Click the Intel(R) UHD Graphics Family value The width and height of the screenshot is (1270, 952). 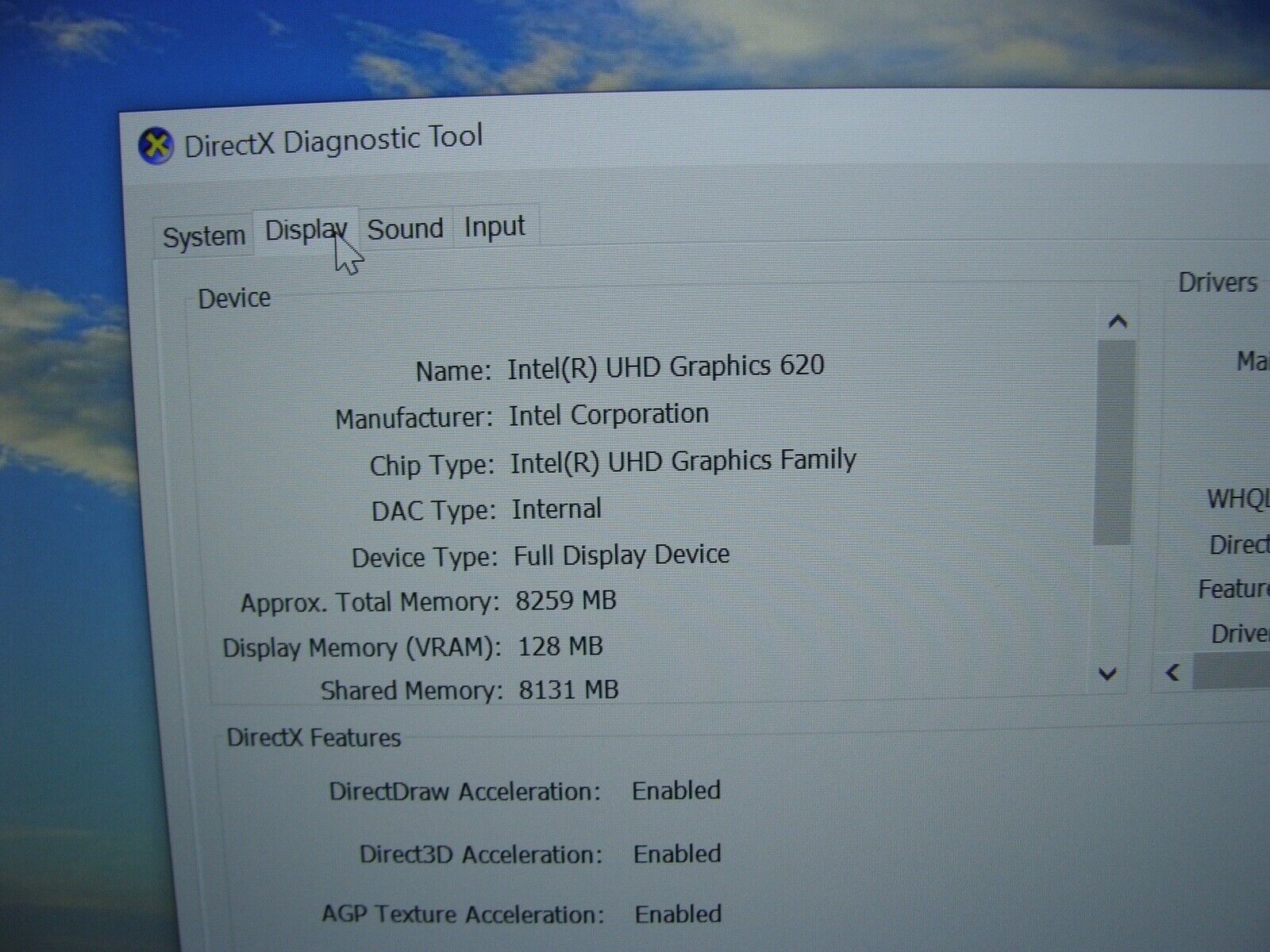pos(683,462)
